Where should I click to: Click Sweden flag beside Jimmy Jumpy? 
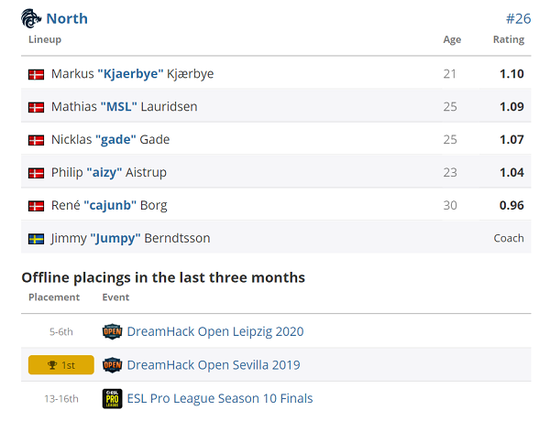click(36, 239)
